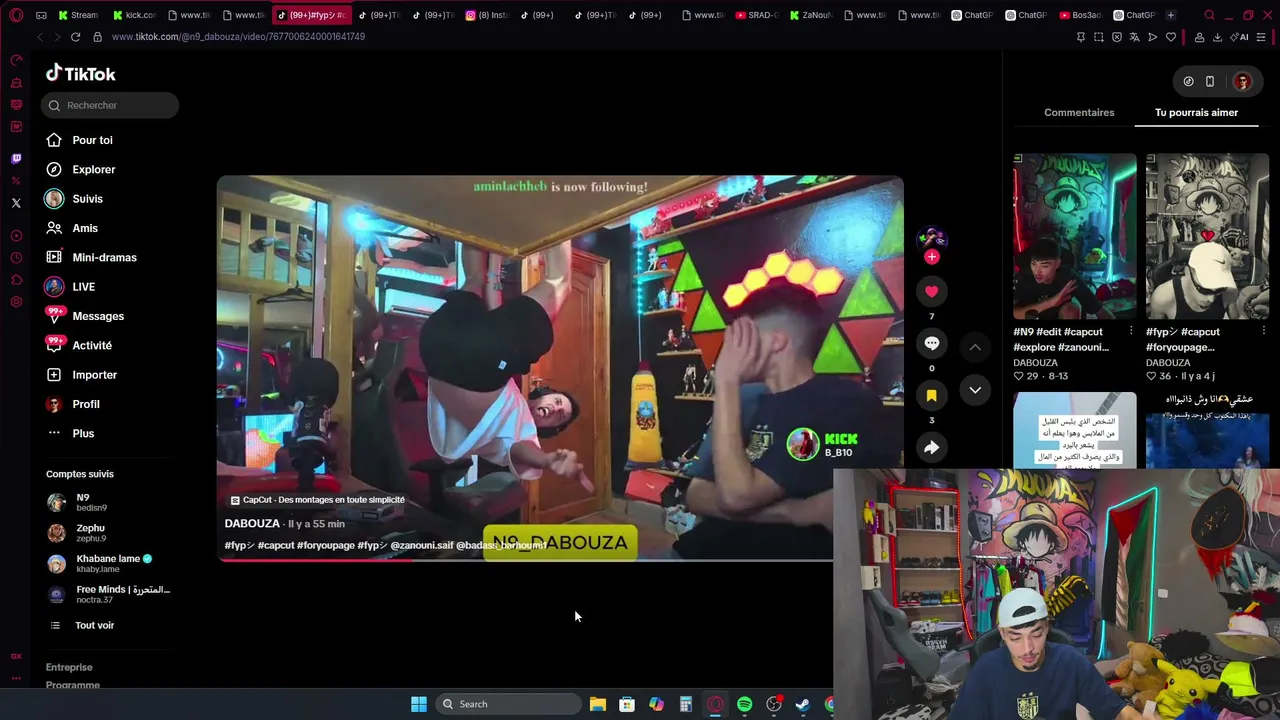Open Zephu followed account

coord(90,533)
